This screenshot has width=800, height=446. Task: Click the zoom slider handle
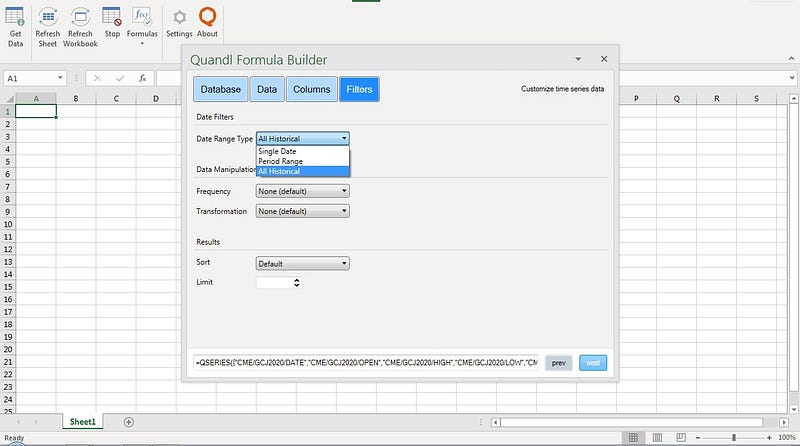734,438
